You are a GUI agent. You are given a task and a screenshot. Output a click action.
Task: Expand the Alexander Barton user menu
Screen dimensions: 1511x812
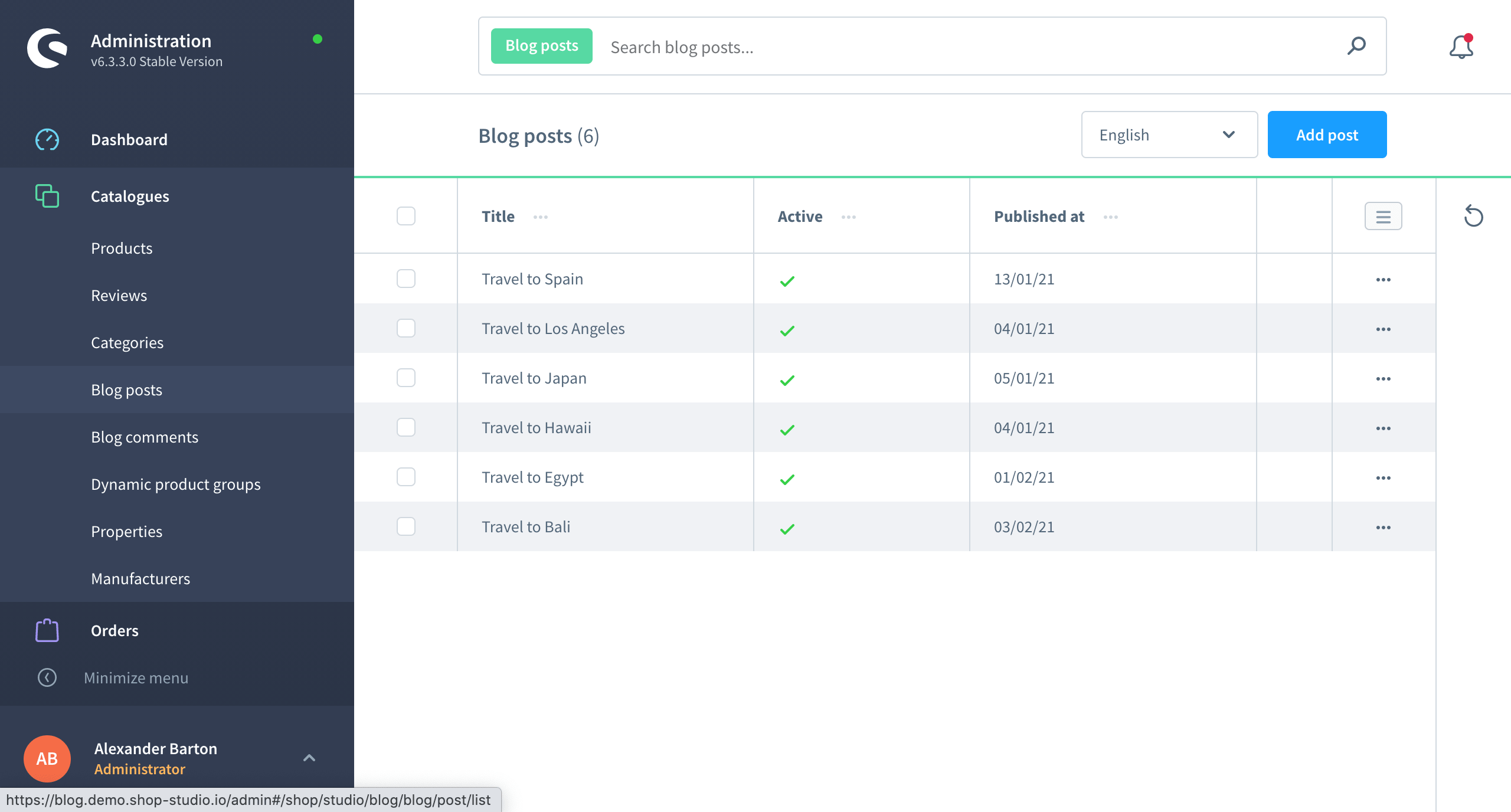[309, 758]
